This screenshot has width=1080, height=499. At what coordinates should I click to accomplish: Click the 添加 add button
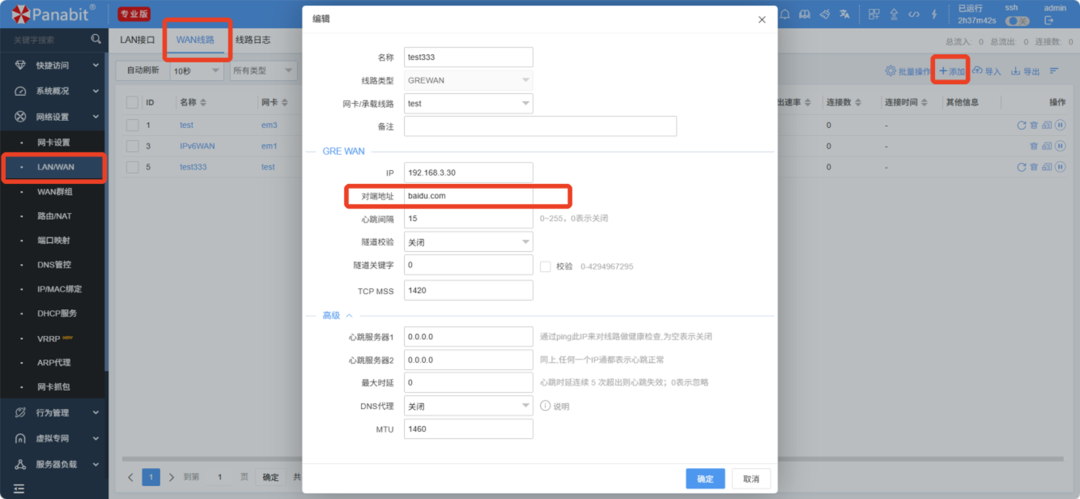[952, 71]
